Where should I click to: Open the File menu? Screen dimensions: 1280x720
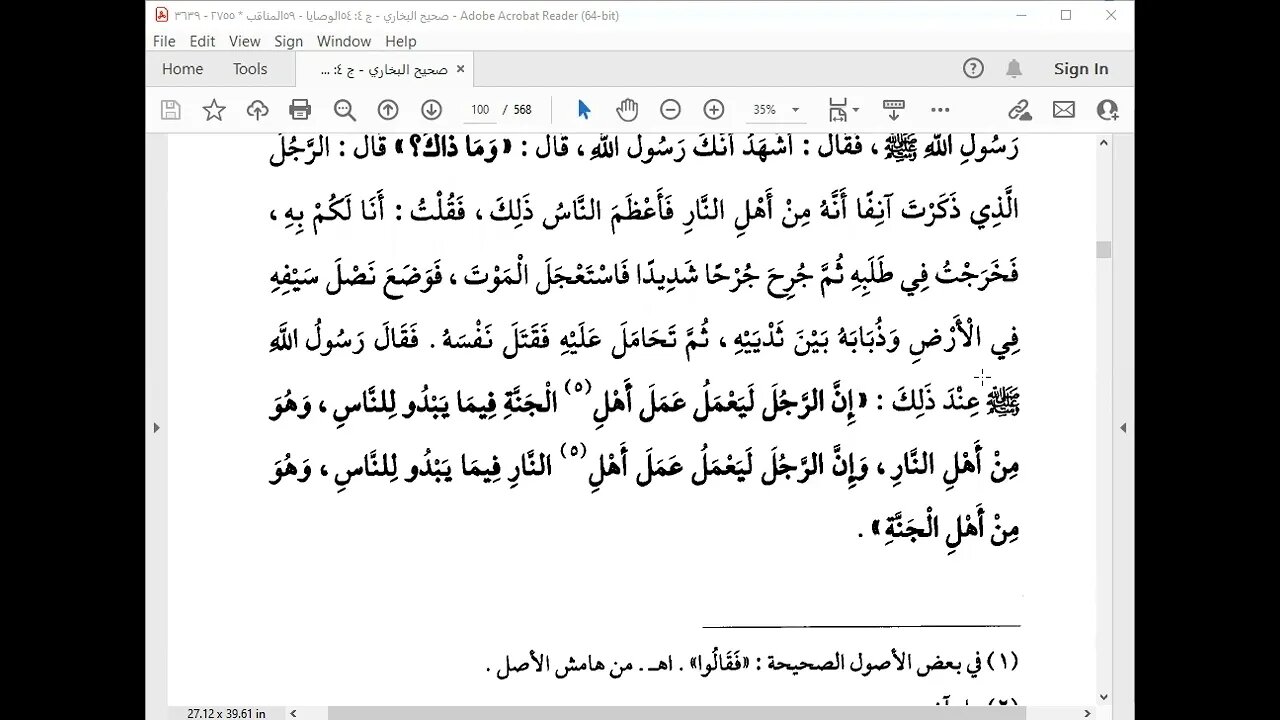click(164, 41)
